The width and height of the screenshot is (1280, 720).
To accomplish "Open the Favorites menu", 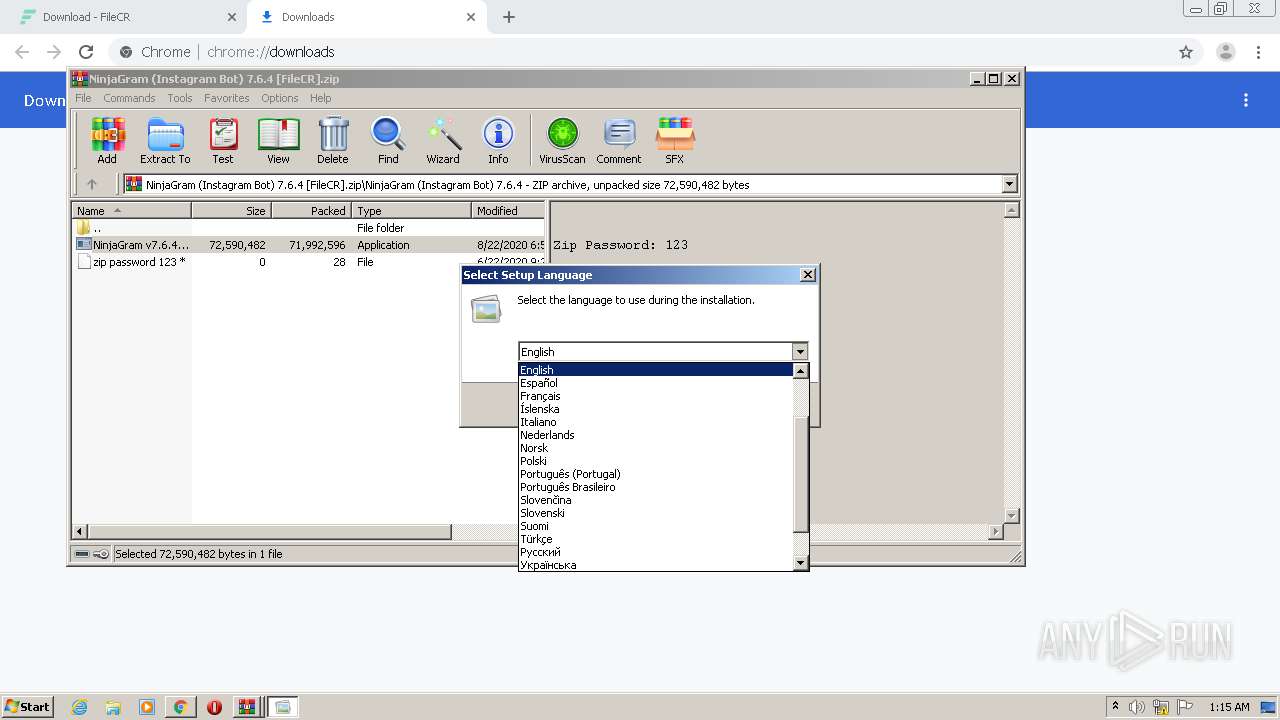I will tap(227, 98).
